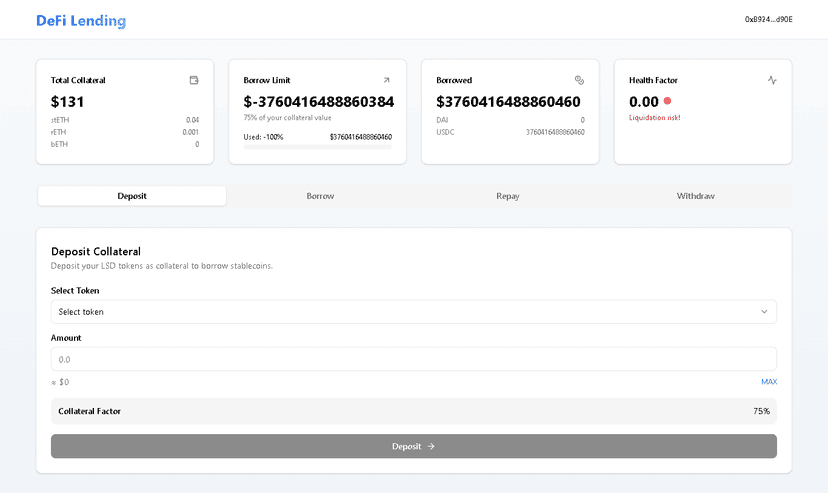The height and width of the screenshot is (493, 828).
Task: Open the Select token dropdown
Action: coord(413,312)
